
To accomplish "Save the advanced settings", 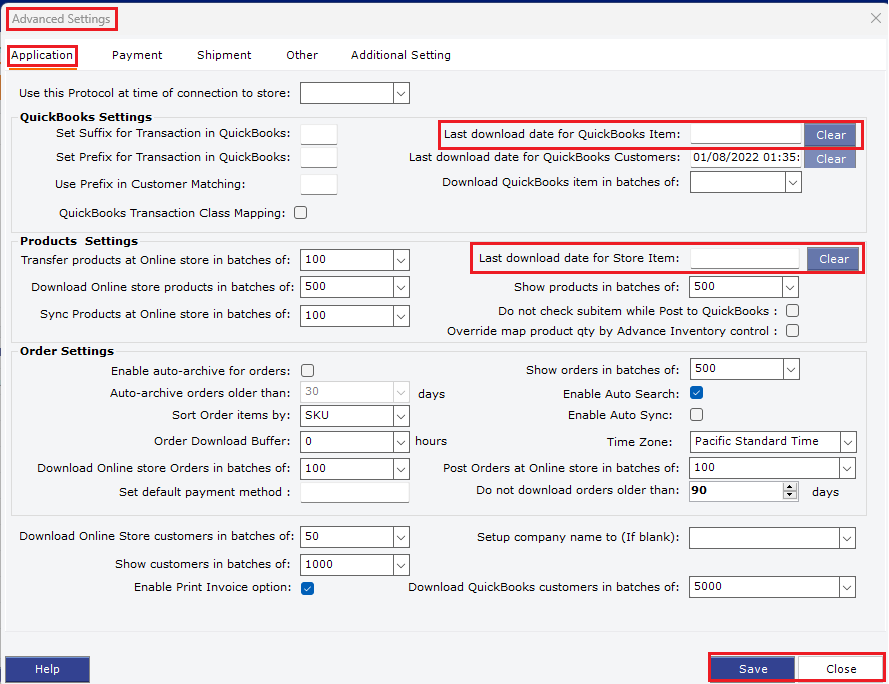I will point(753,669).
